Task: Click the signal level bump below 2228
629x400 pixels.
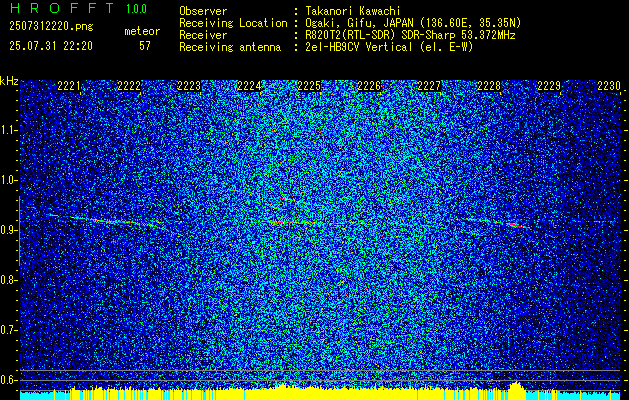Action: pos(517,388)
